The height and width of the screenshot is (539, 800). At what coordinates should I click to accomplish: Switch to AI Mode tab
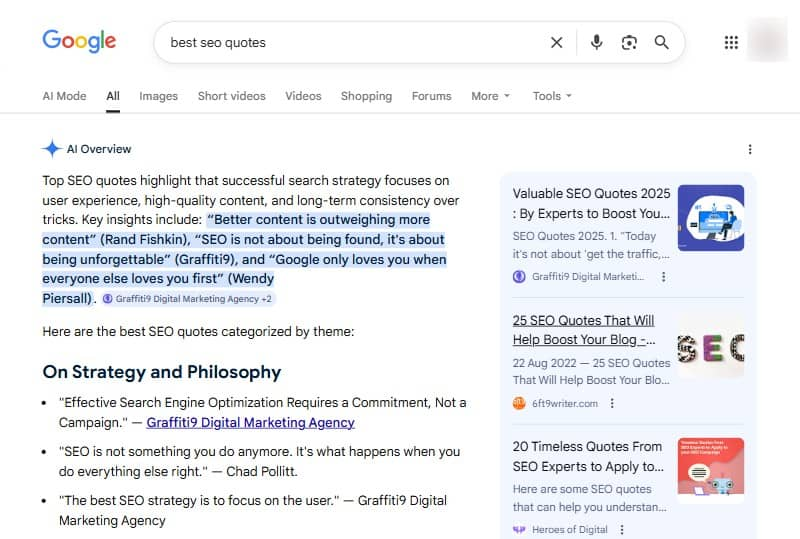(x=64, y=96)
